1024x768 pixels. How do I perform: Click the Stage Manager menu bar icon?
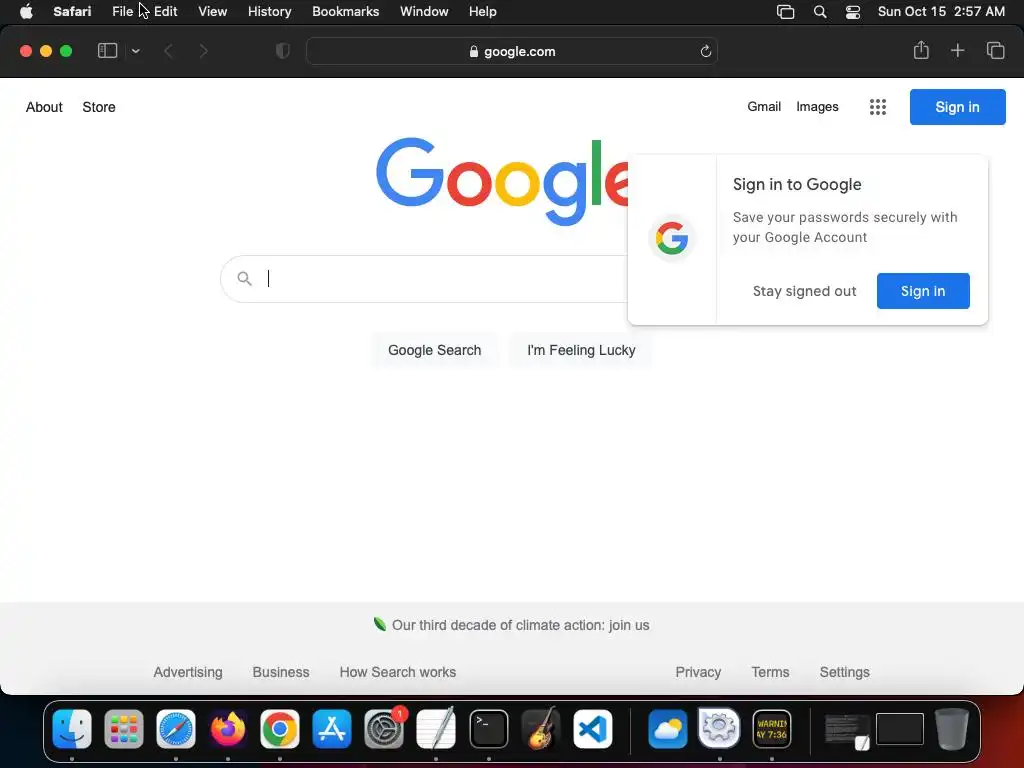[x=786, y=12]
